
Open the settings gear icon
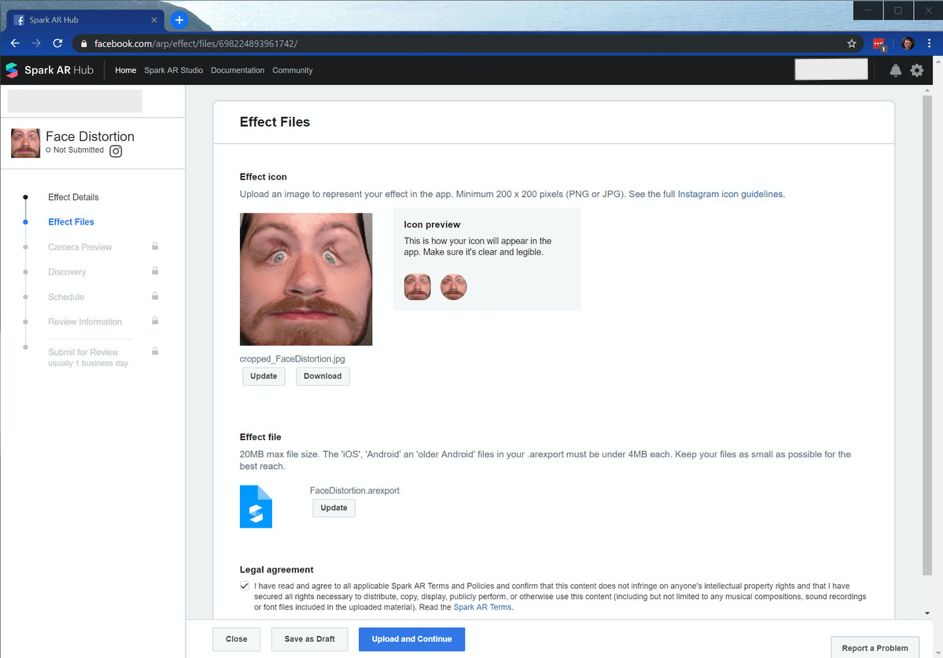[x=917, y=70]
